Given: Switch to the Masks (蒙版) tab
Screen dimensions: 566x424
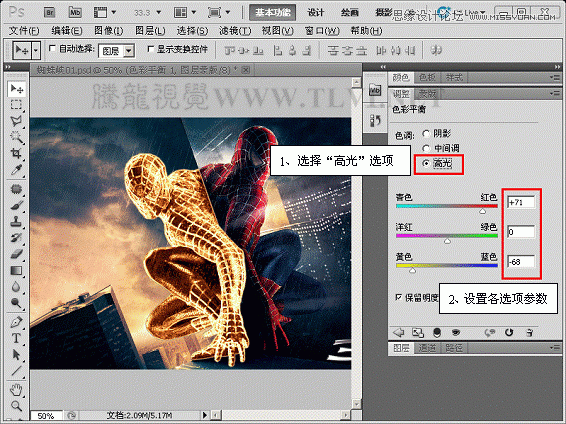Looking at the screenshot, I should 427,94.
